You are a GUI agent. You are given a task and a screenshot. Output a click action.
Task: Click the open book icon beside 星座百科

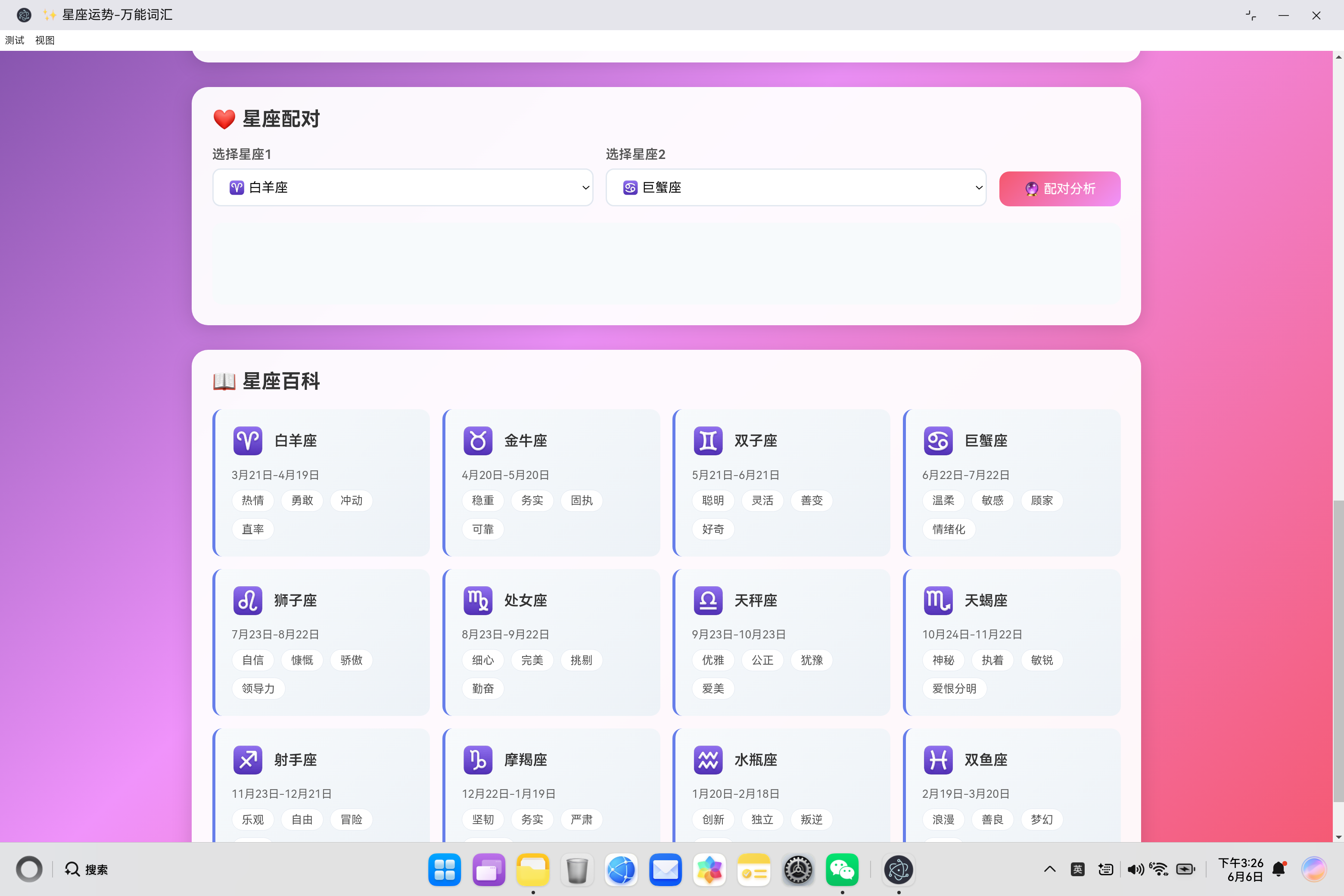point(224,381)
